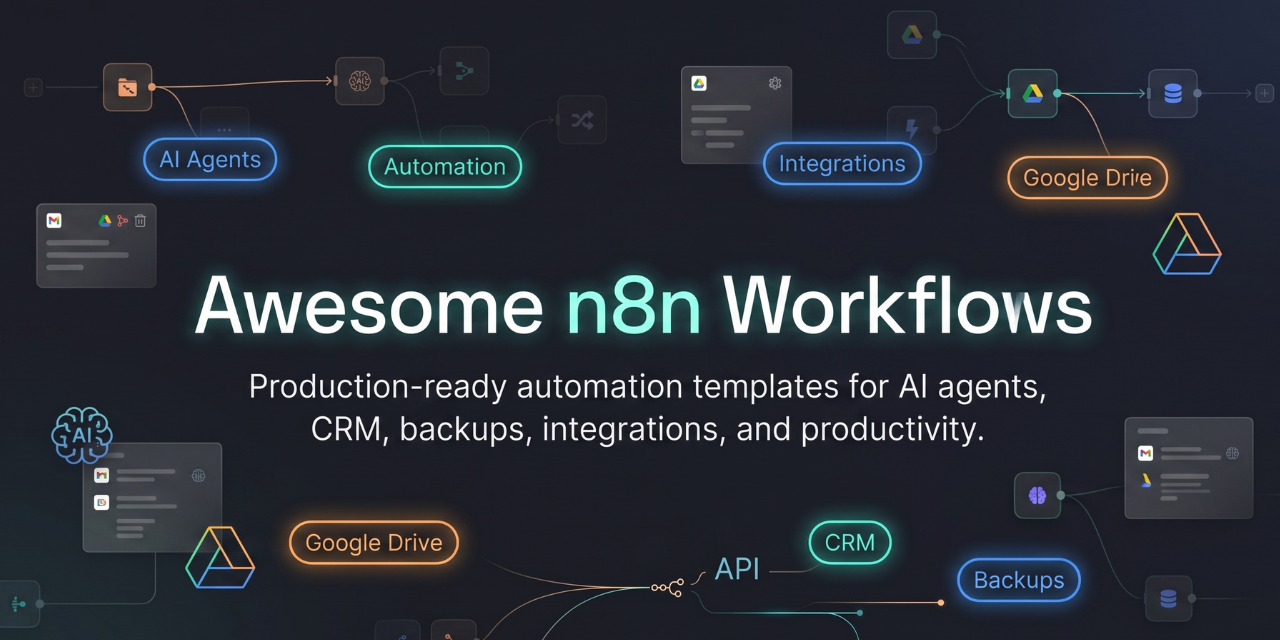
Task: Click the Google Ads icon in card beside purple brain
Action: click(1146, 480)
